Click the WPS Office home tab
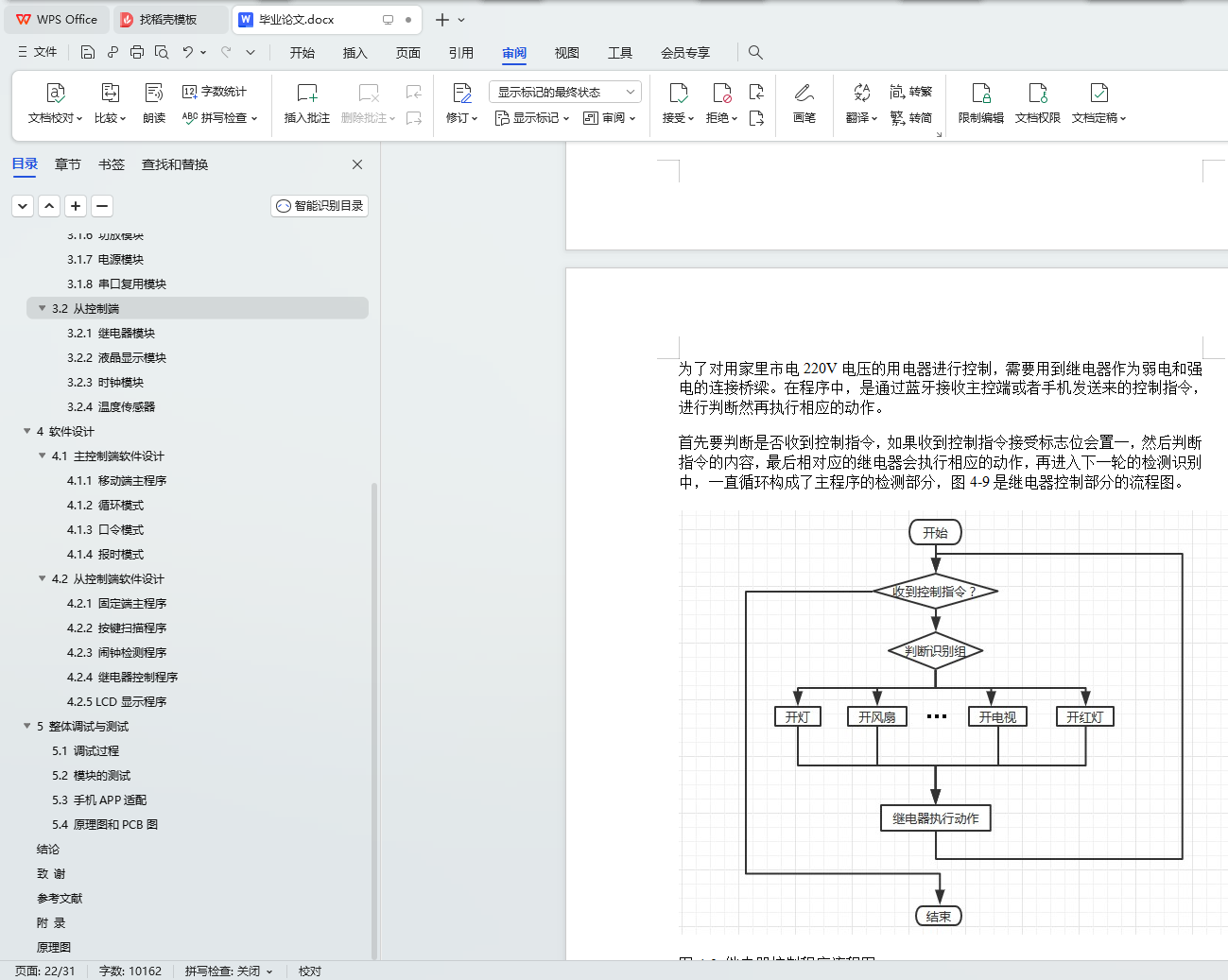 pyautogui.click(x=57, y=20)
